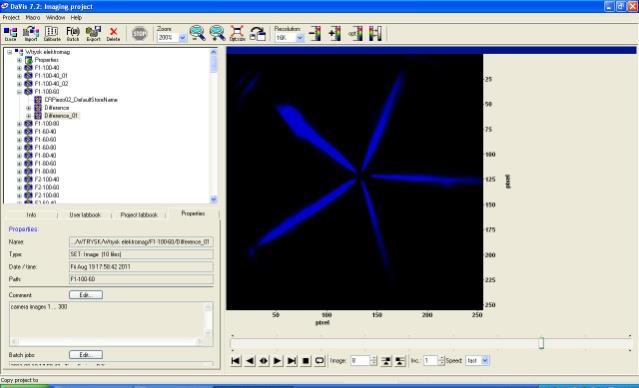Click the stop playback button
The width and height of the screenshot is (639, 388).
pos(306,361)
